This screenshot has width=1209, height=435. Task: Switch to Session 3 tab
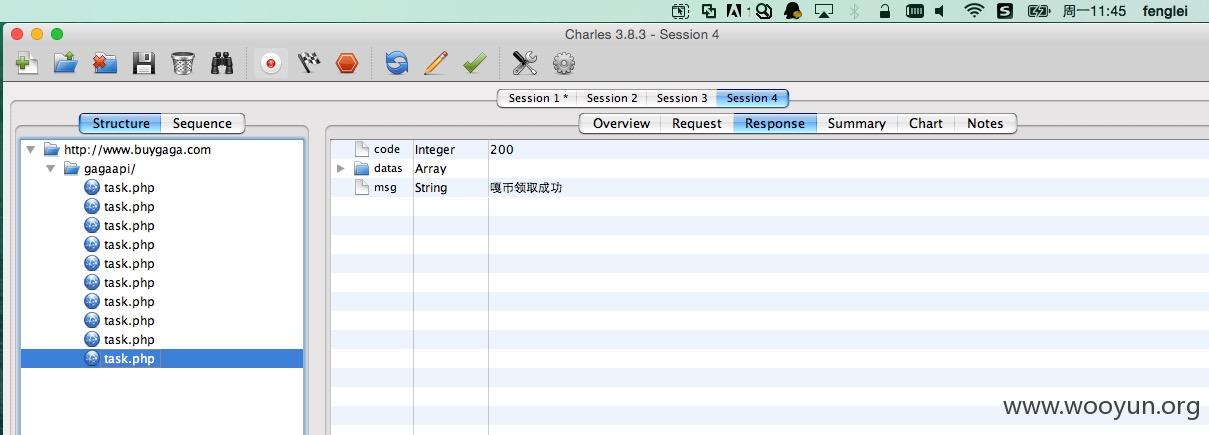(x=682, y=98)
